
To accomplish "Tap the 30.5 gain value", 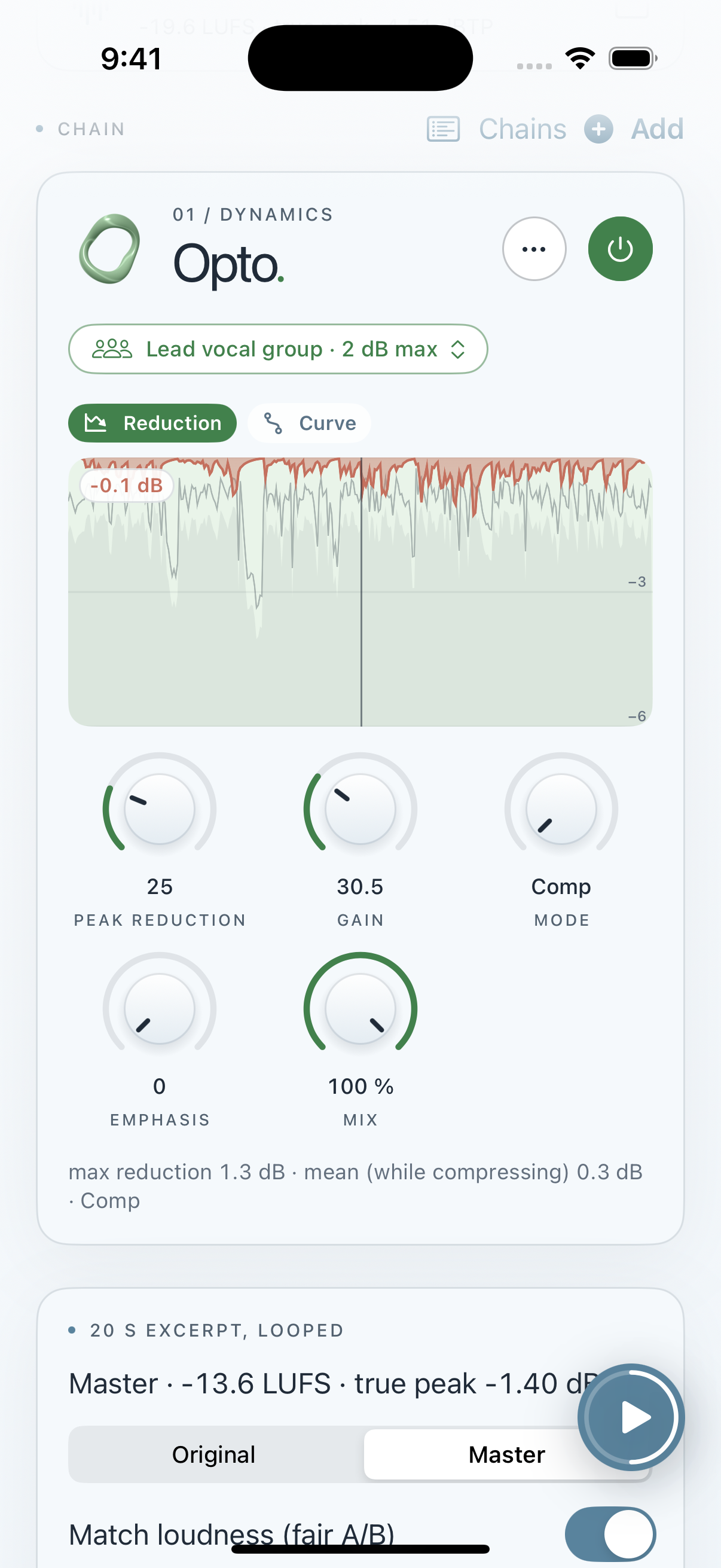I will tap(360, 887).
